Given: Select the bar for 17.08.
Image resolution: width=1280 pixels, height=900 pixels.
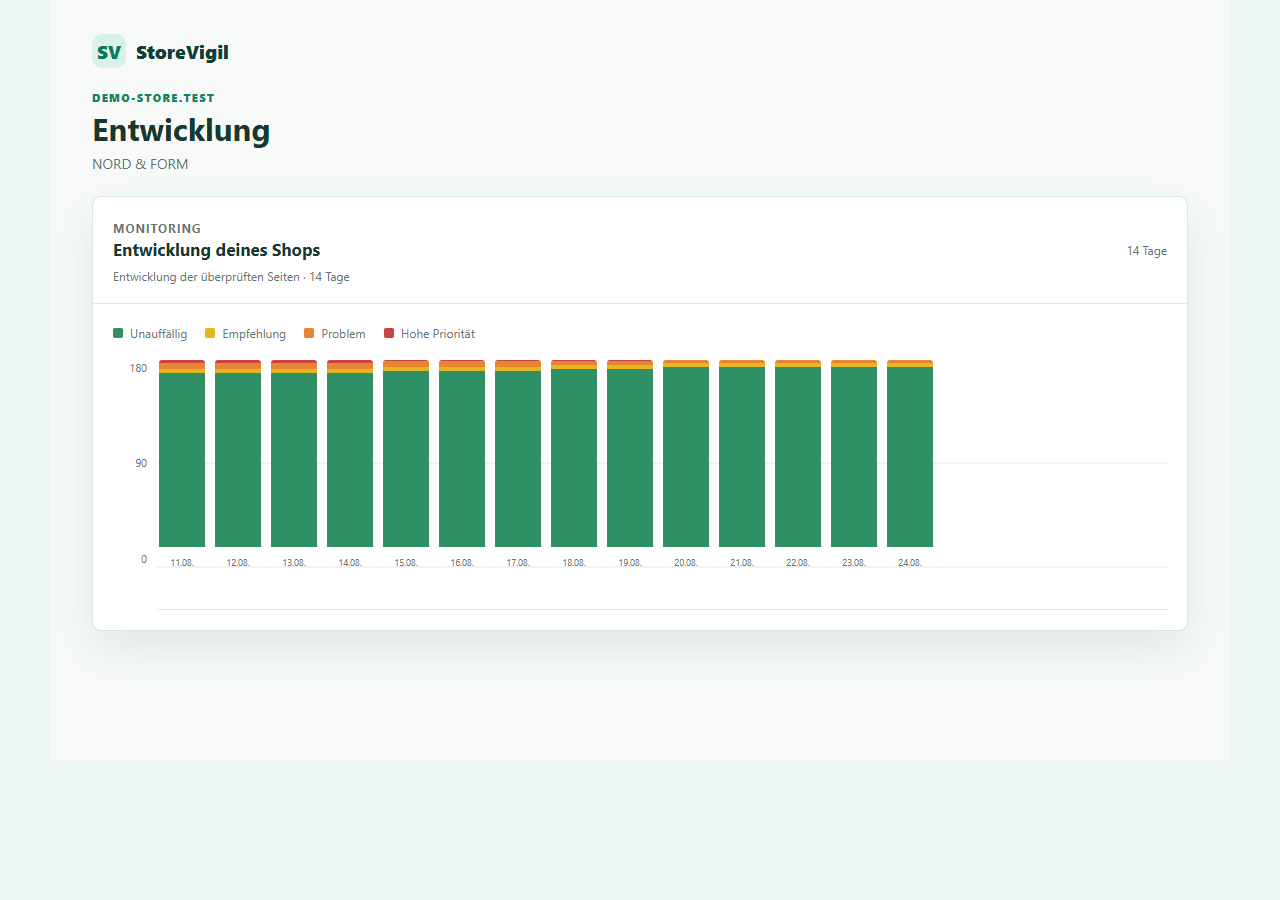Looking at the screenshot, I should click(518, 453).
